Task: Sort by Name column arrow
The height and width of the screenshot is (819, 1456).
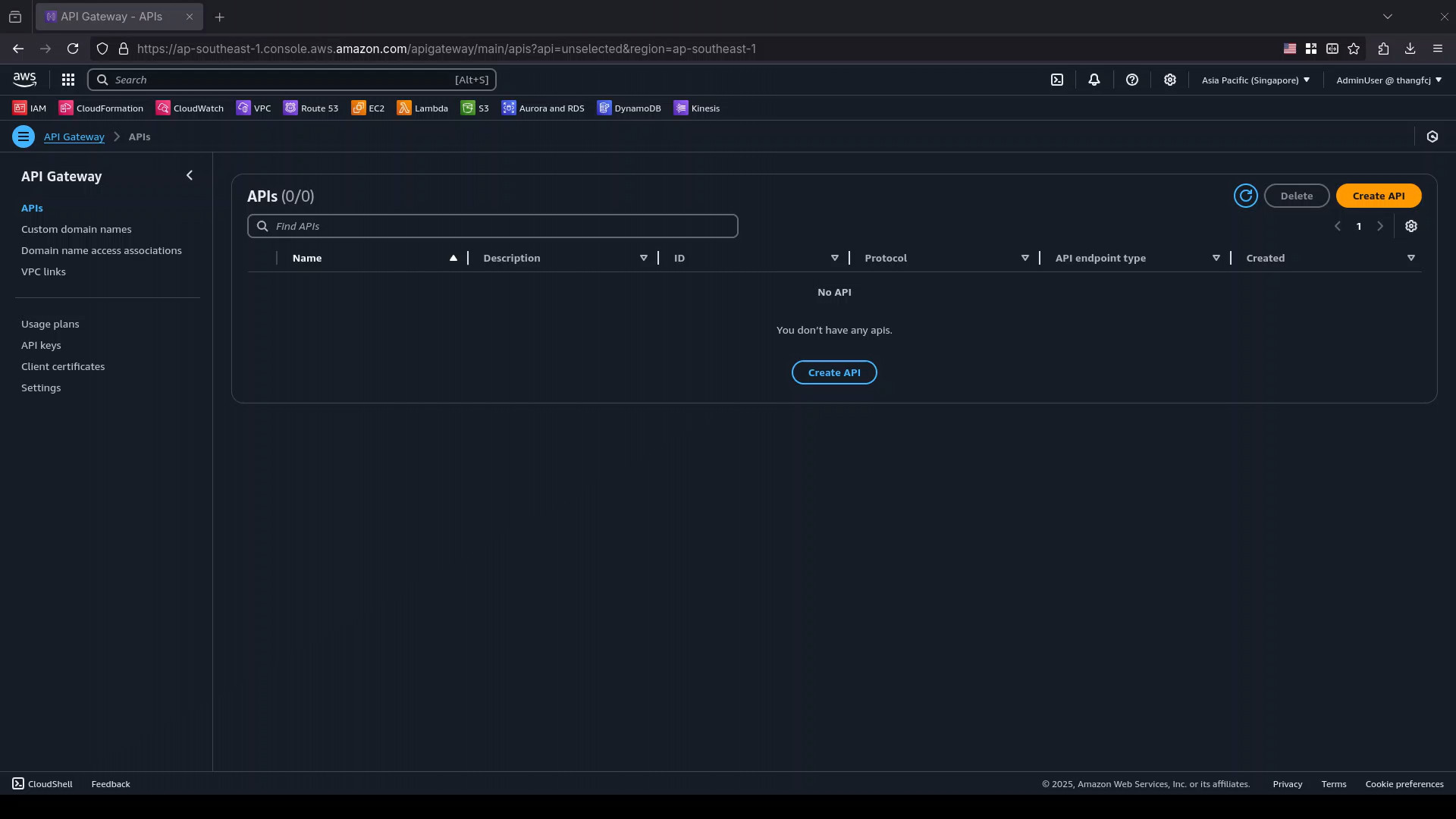Action: [x=453, y=258]
